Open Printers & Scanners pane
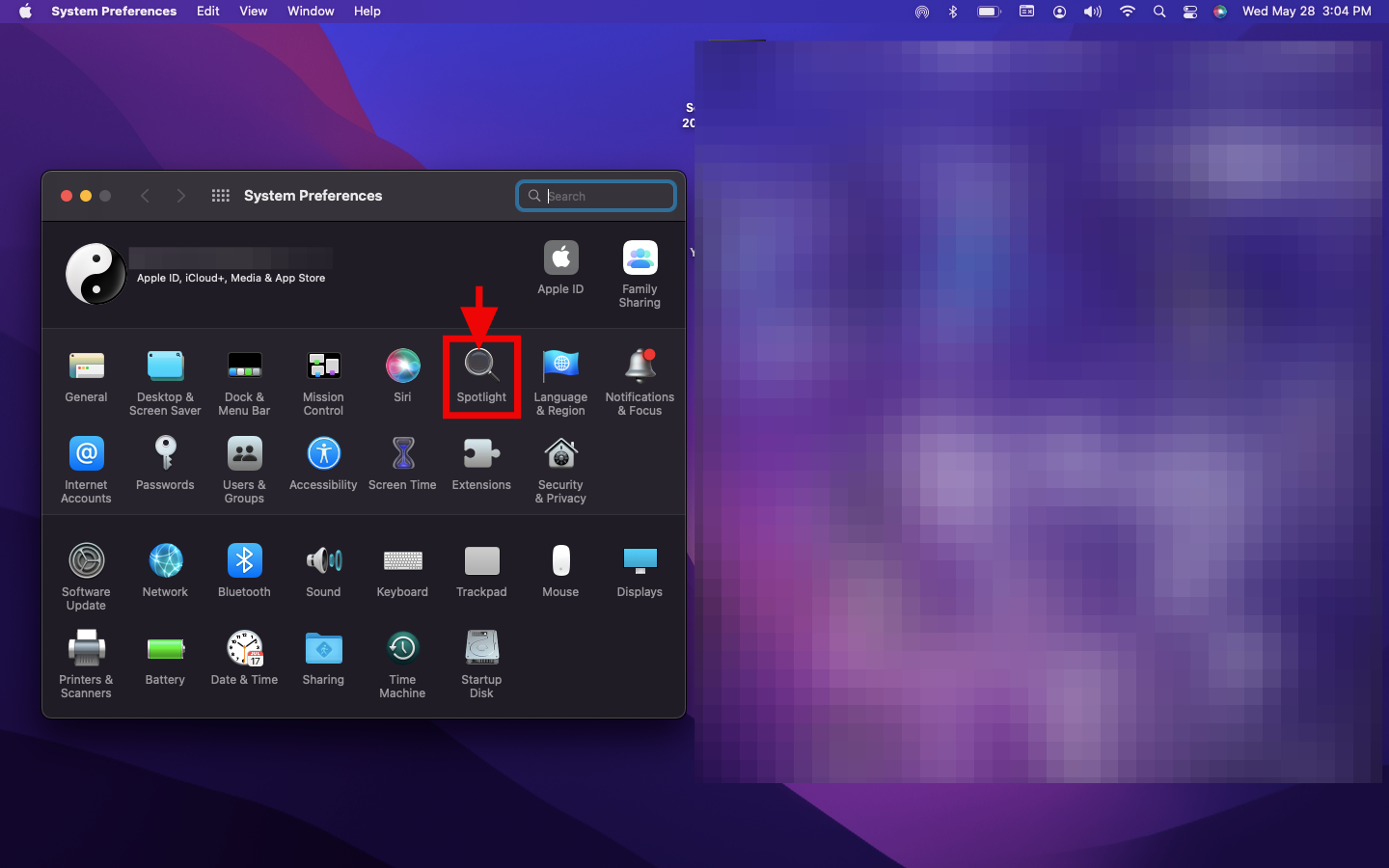Screen dimensions: 1389x868 click(86, 665)
